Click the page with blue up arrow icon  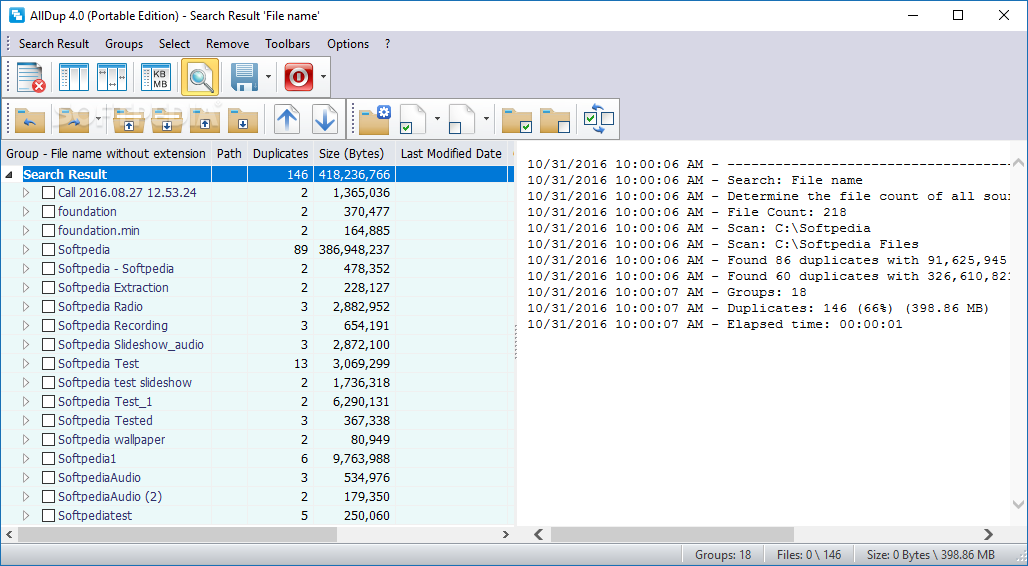click(x=287, y=119)
